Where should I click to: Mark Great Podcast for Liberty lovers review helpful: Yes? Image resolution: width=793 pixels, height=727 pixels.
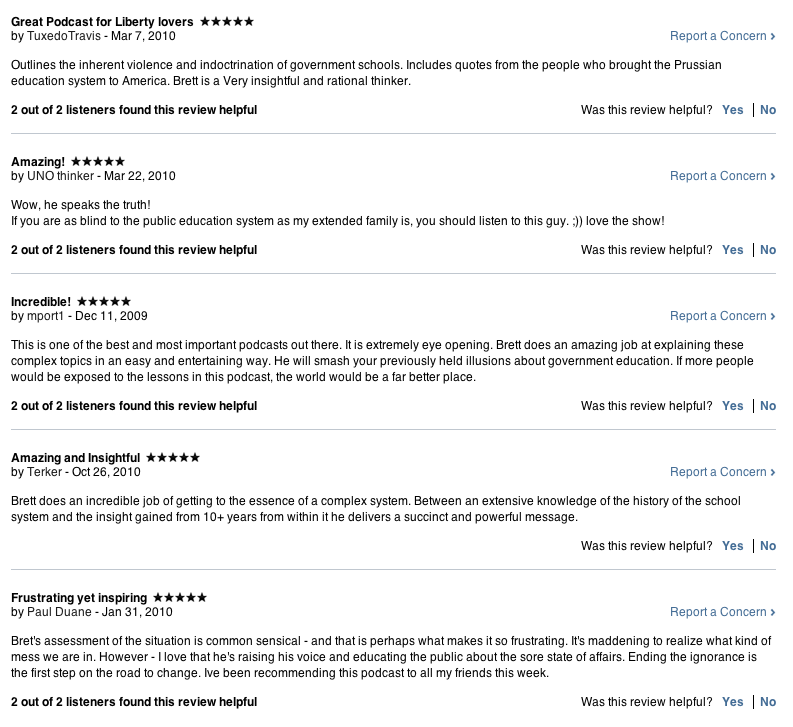733,110
